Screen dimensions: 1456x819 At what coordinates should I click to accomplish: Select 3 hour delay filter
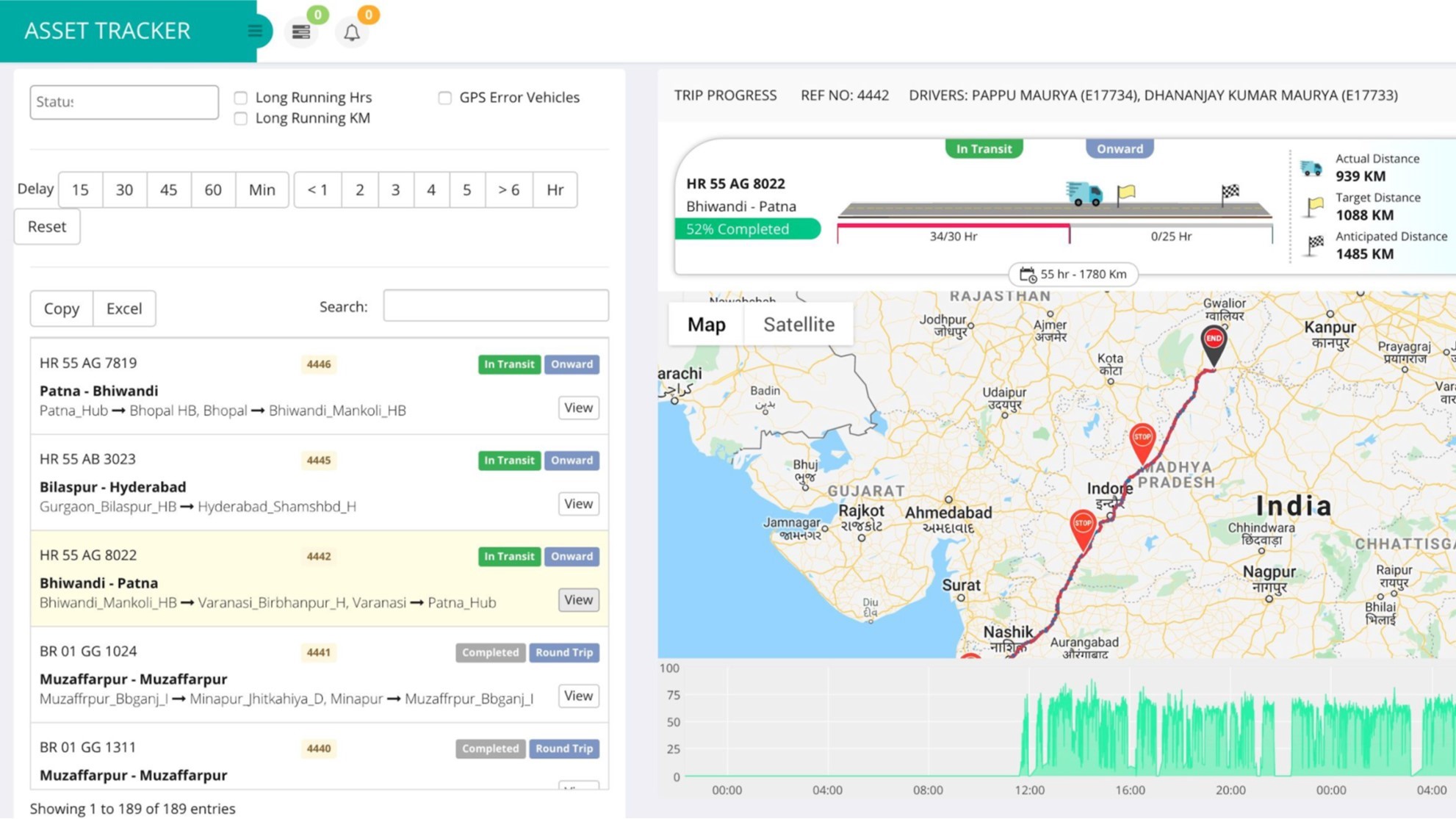click(x=395, y=190)
